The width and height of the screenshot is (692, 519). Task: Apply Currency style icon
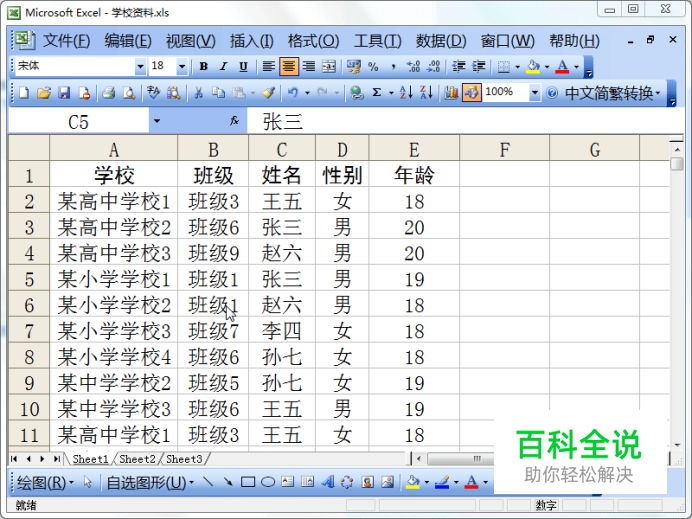click(354, 67)
